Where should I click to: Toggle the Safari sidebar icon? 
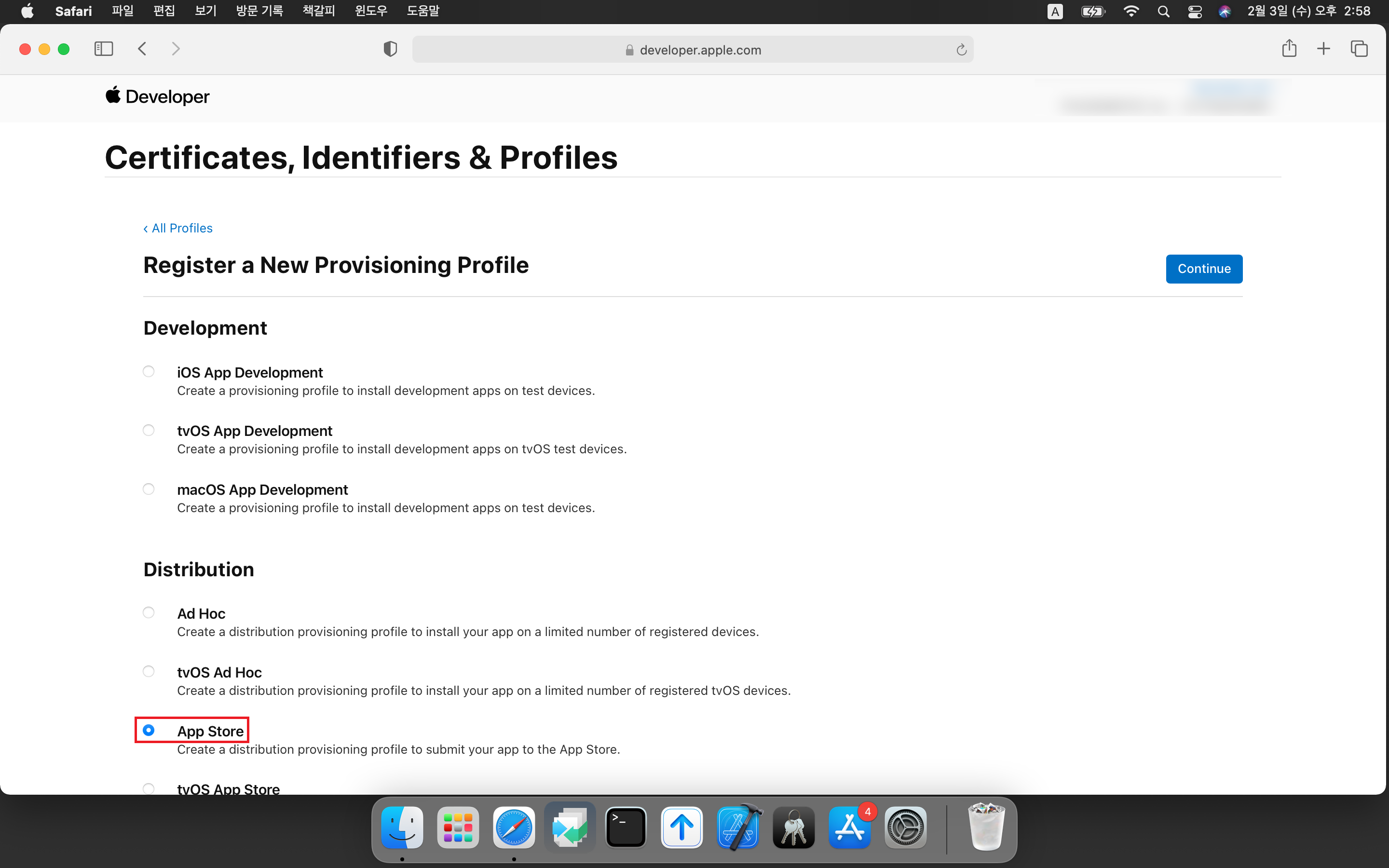coord(103,49)
